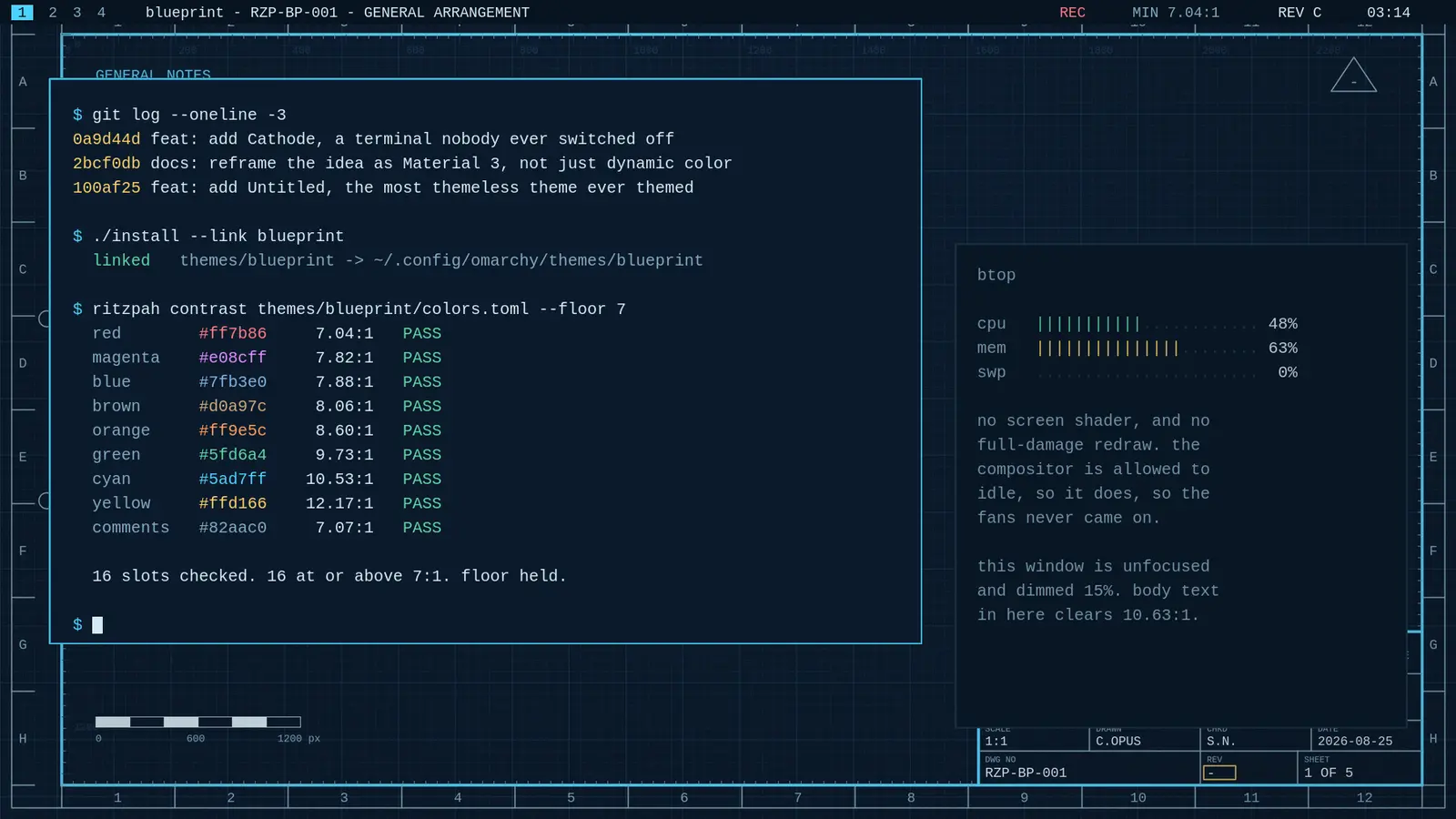1456x819 pixels.
Task: Switch to workspace 1
Action: click(22, 13)
